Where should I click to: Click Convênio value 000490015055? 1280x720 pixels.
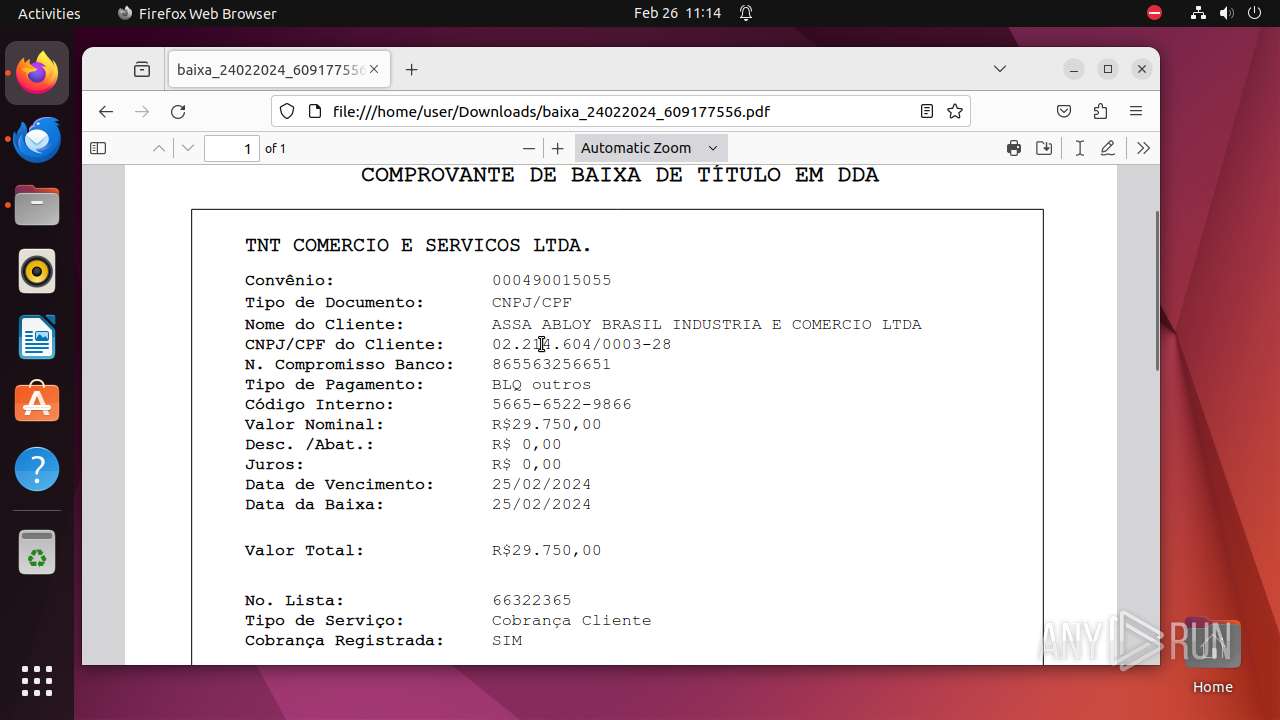(x=551, y=281)
